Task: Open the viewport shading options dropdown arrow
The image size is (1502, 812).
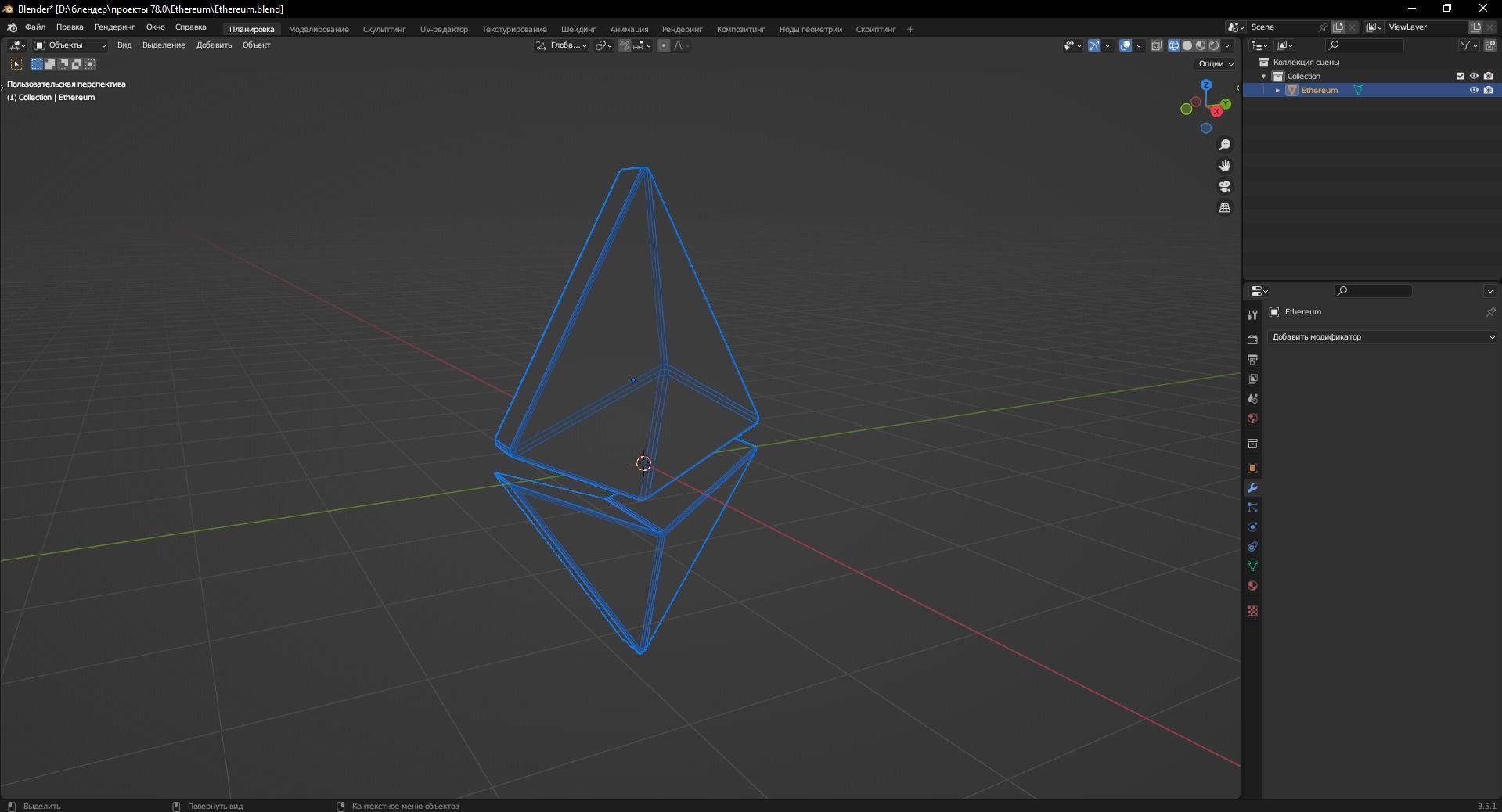Action: point(1227,45)
